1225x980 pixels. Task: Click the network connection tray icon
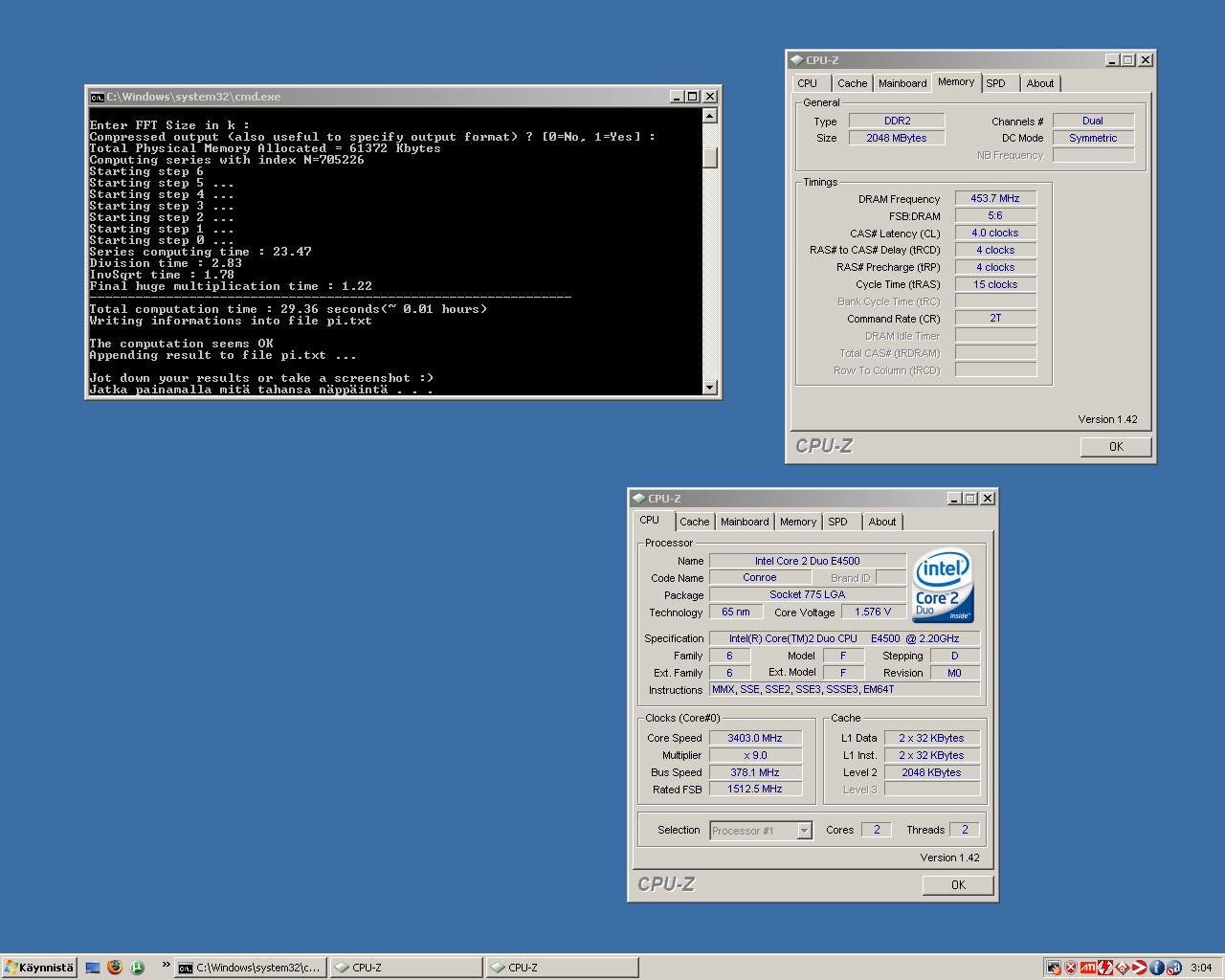(x=1054, y=968)
